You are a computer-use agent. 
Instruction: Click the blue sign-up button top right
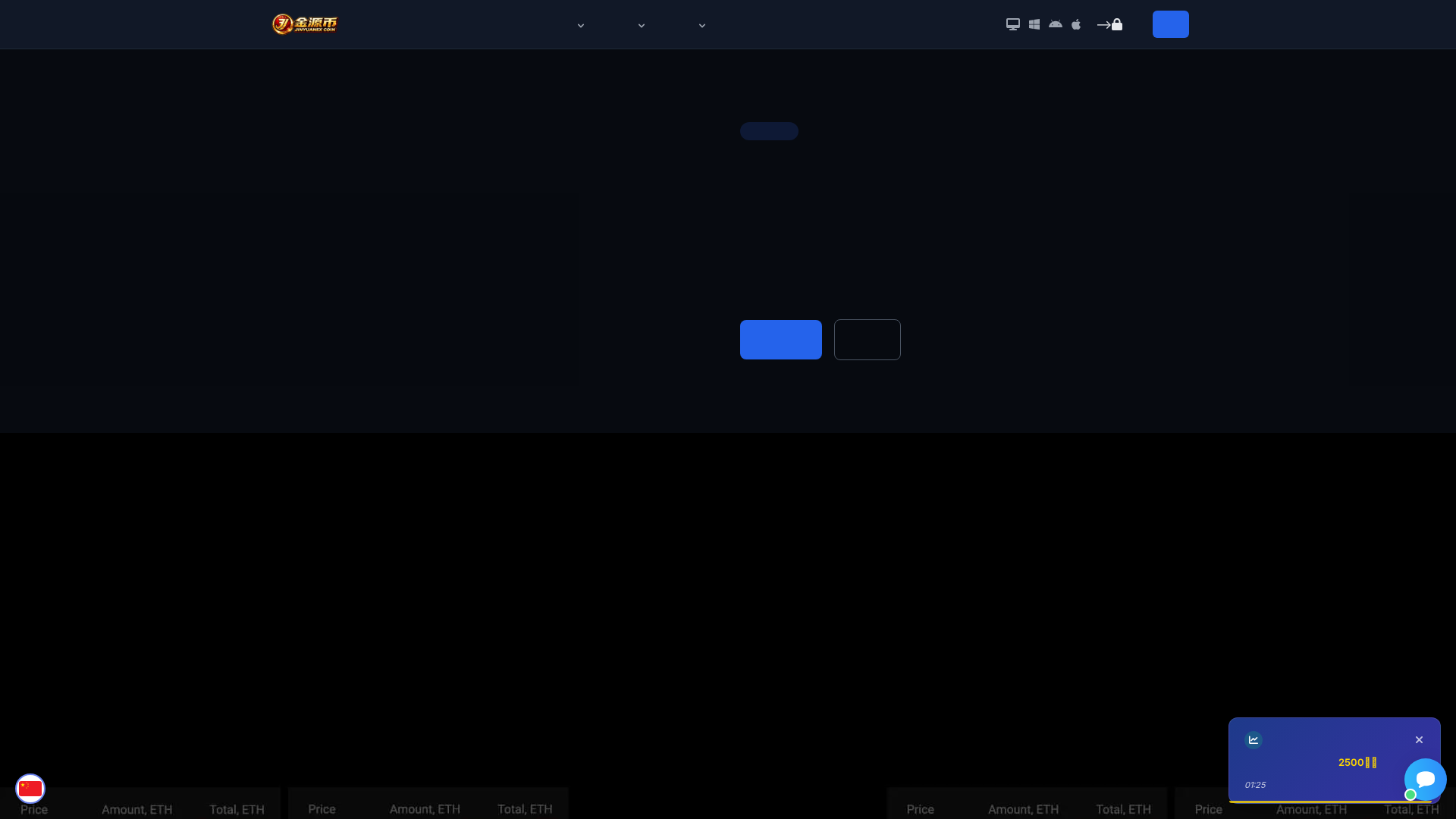pos(1170,24)
